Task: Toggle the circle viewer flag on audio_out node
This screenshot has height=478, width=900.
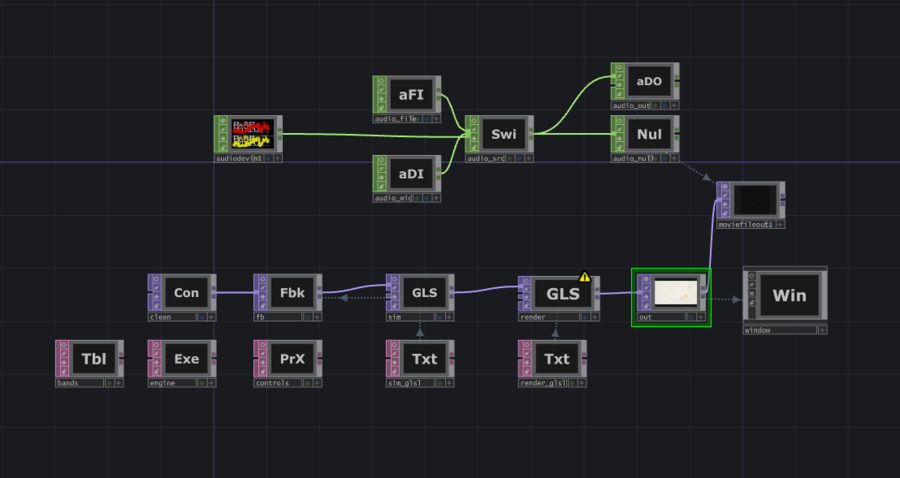Action: [619, 68]
